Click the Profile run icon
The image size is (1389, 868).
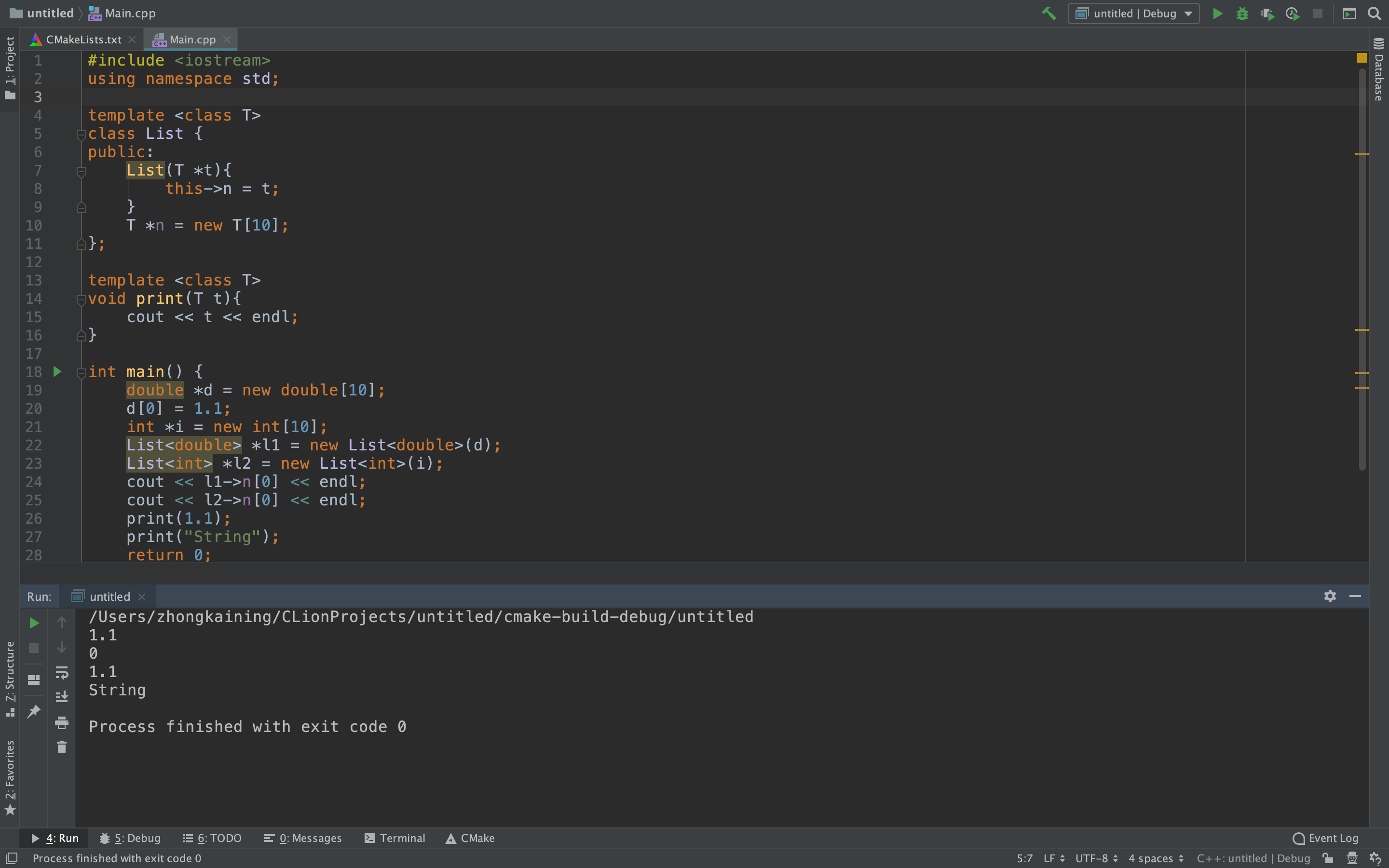point(1293,13)
